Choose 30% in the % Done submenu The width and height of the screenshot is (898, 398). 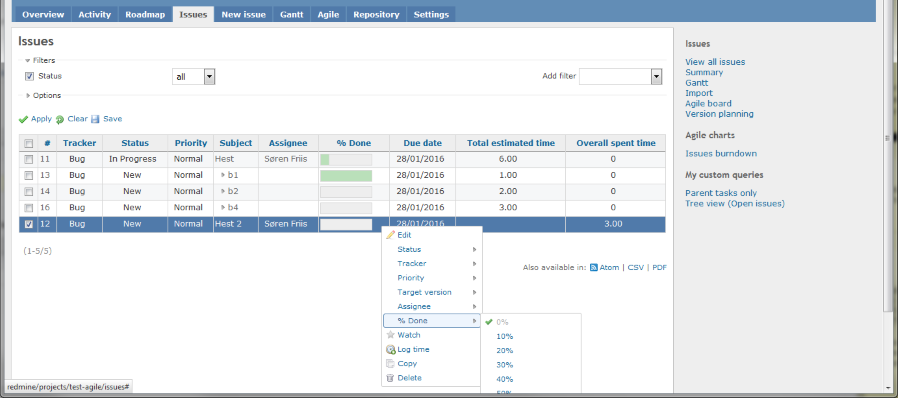(505, 365)
